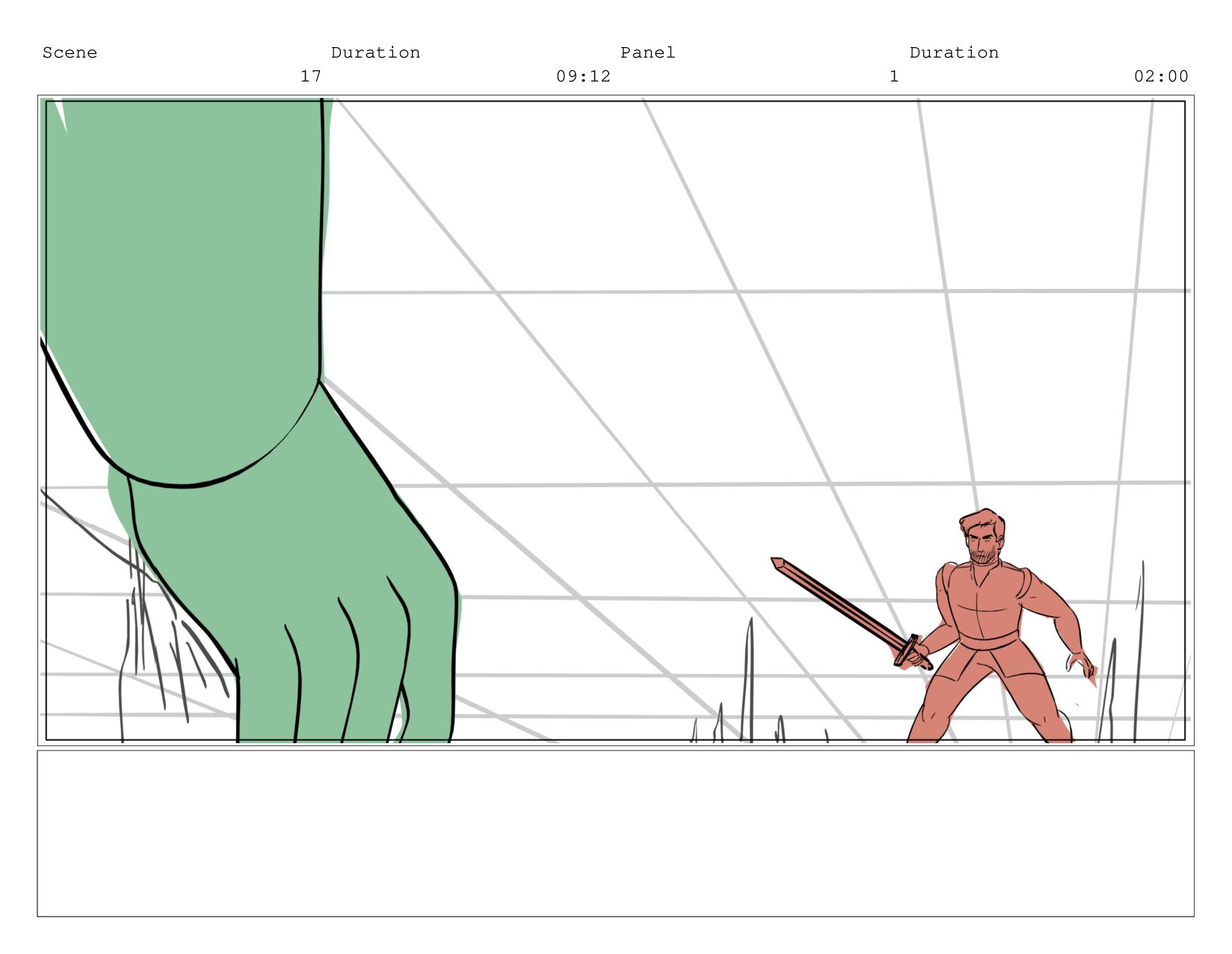
Task: Click the panel number '1'
Action: (894, 76)
